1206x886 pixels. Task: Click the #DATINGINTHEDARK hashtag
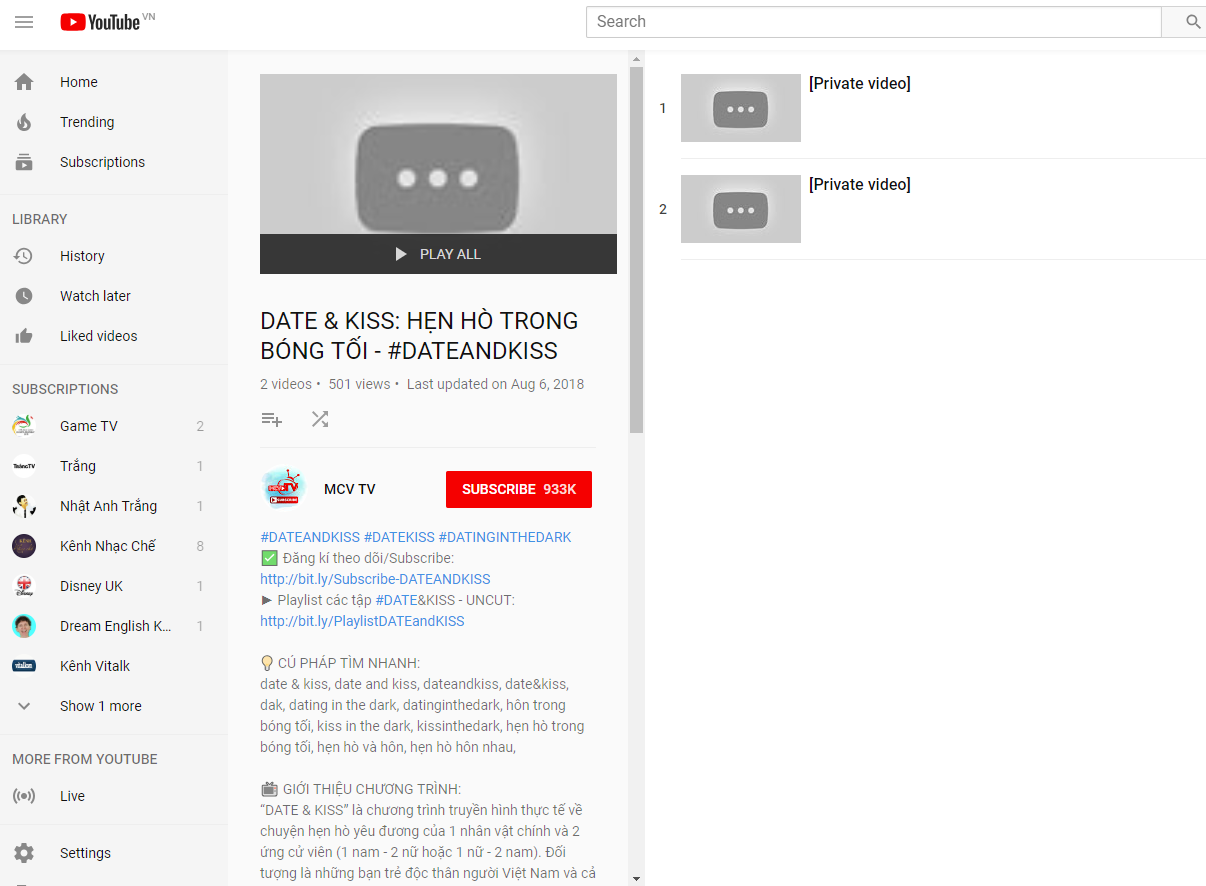[505, 537]
